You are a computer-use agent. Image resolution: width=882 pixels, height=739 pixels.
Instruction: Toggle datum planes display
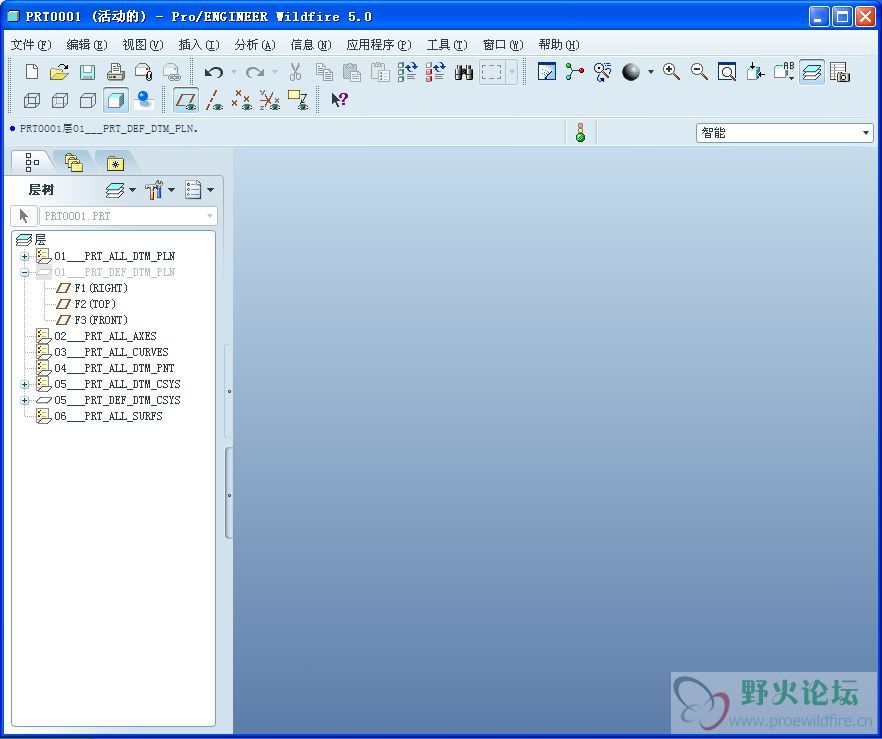click(x=186, y=100)
